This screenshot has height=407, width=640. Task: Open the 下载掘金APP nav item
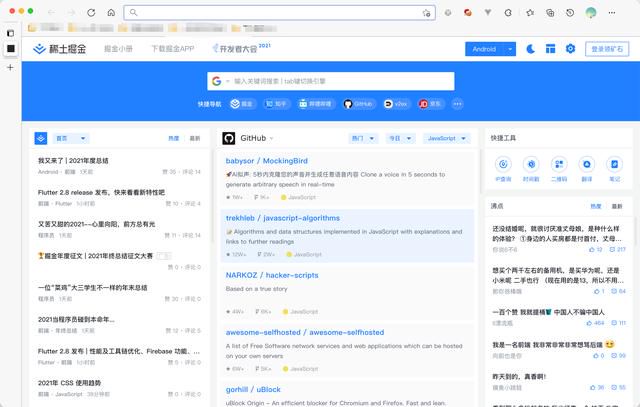pyautogui.click(x=173, y=49)
